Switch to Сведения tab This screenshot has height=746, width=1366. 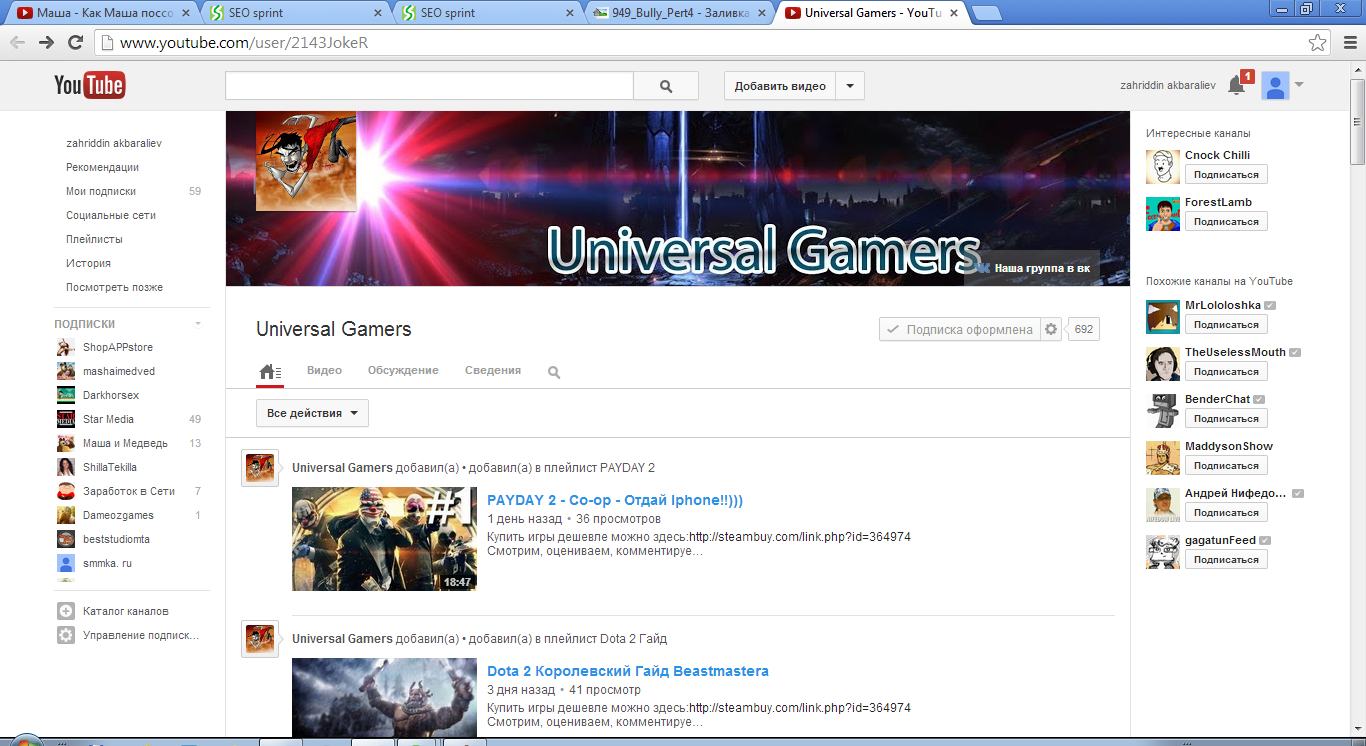[x=493, y=370]
